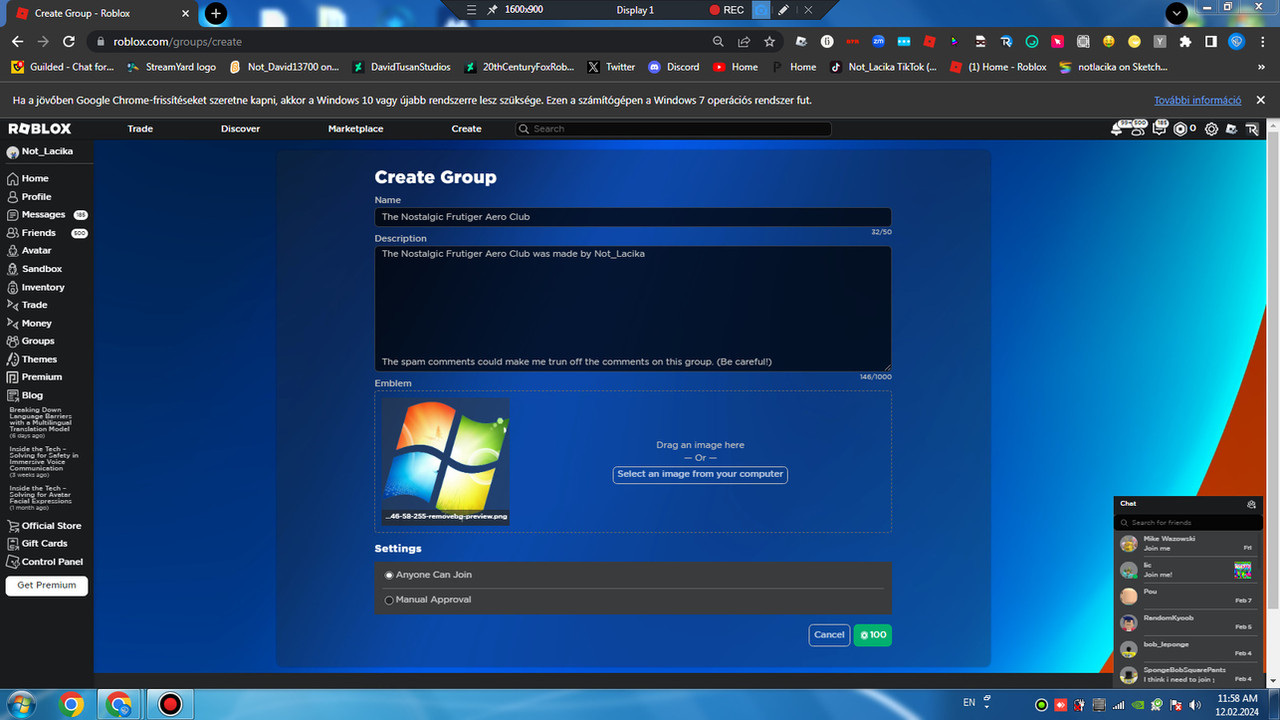
Task: Open chat with RandomKyoob
Action: click(1188, 622)
